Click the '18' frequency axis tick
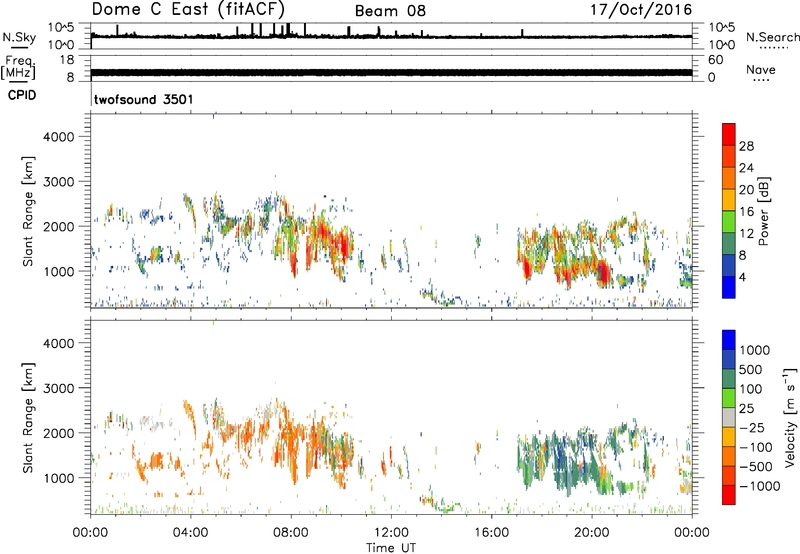 point(67,60)
